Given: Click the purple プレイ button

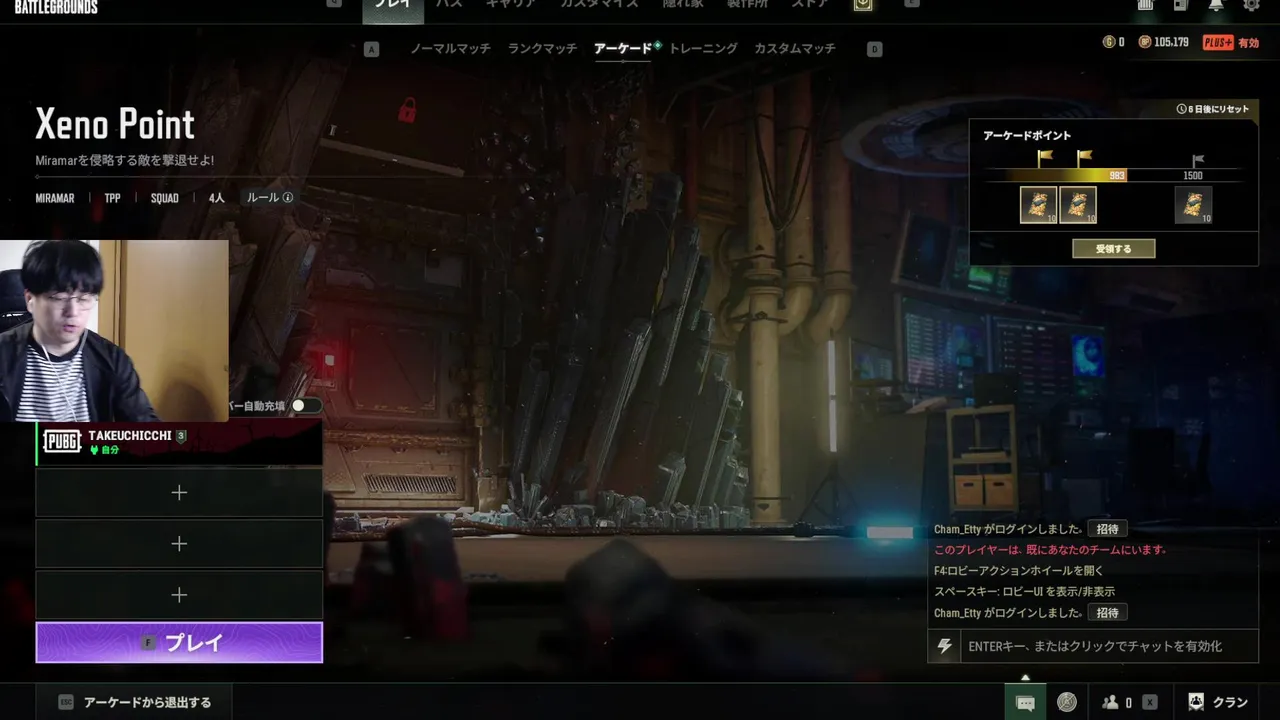Looking at the screenshot, I should click(x=179, y=642).
